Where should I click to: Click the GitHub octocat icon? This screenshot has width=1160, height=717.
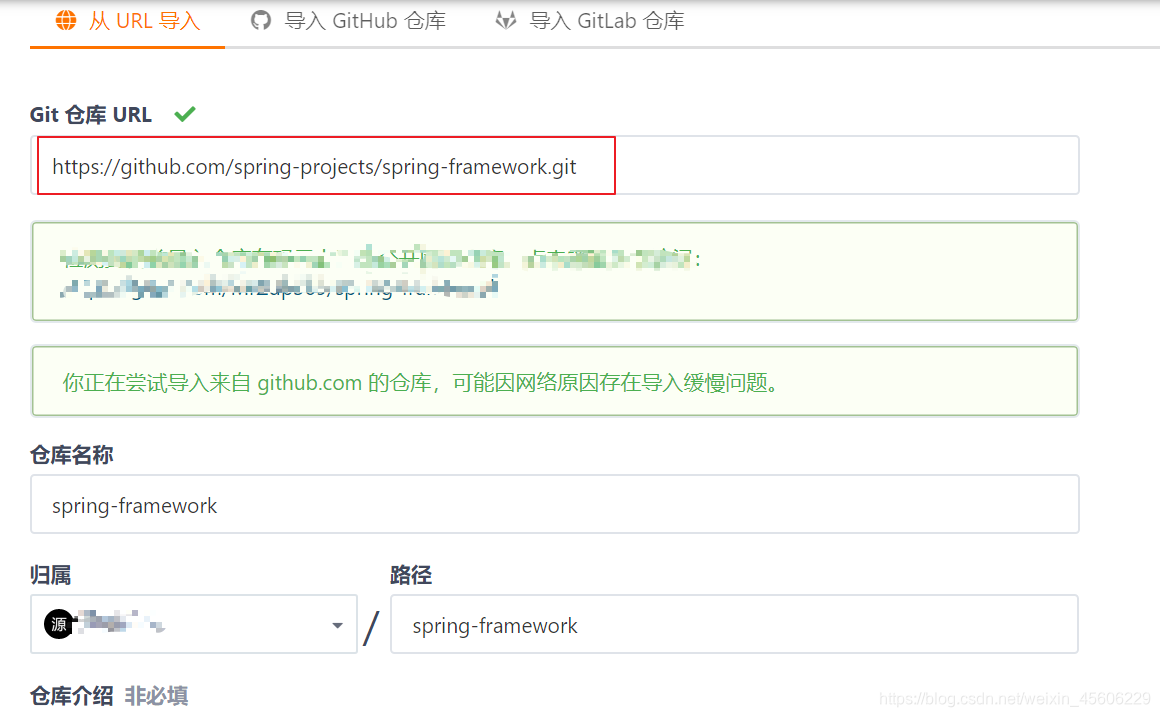(x=260, y=21)
